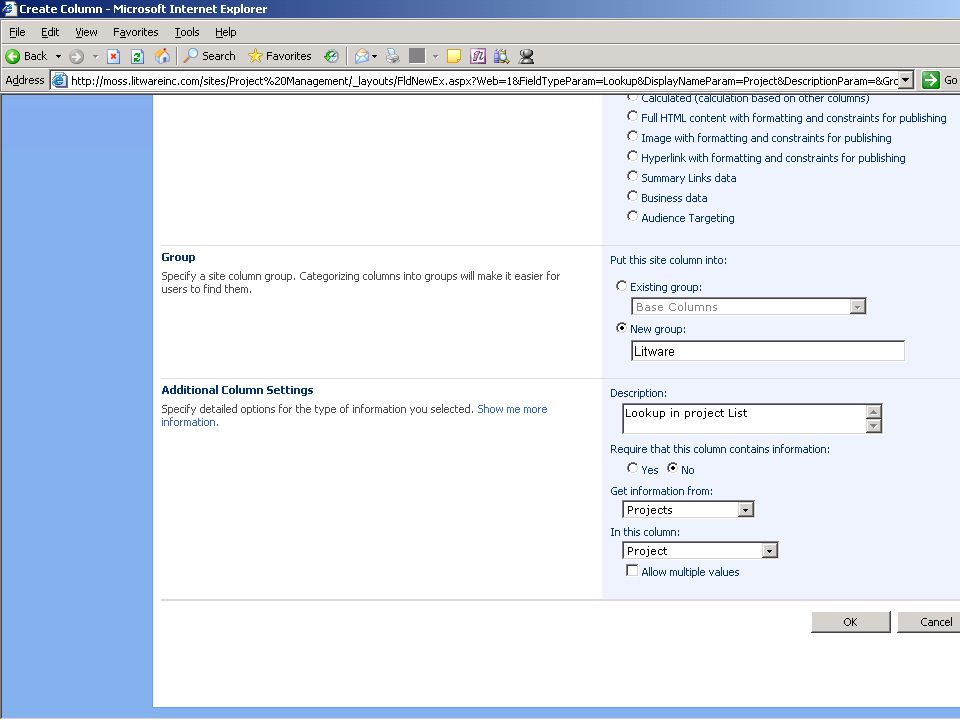Select New group radio button

point(621,328)
